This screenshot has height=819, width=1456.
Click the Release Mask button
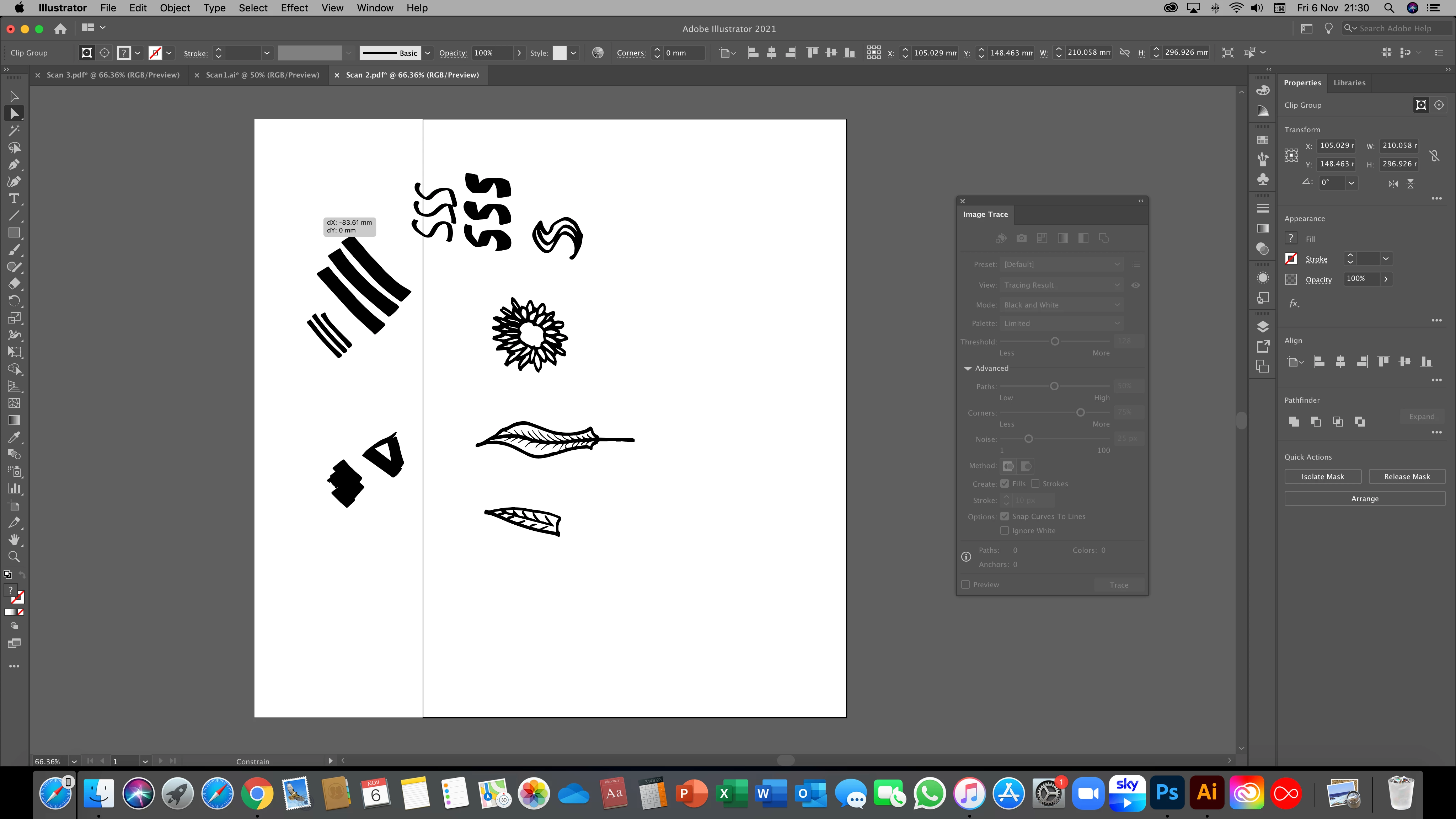1406,476
